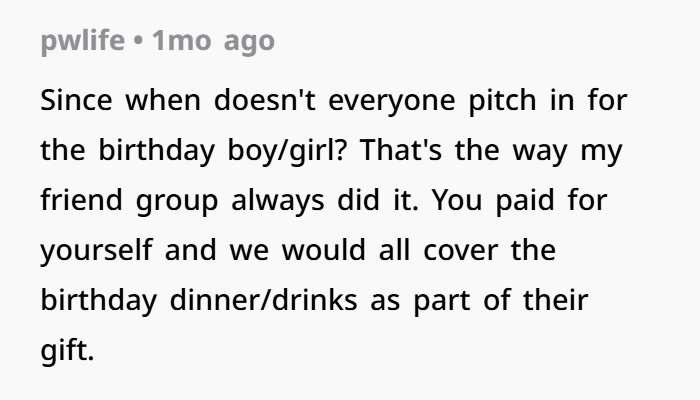Click the 1mo ago comment timestamp
Image resolution: width=700 pixels, height=400 pixels.
213,41
